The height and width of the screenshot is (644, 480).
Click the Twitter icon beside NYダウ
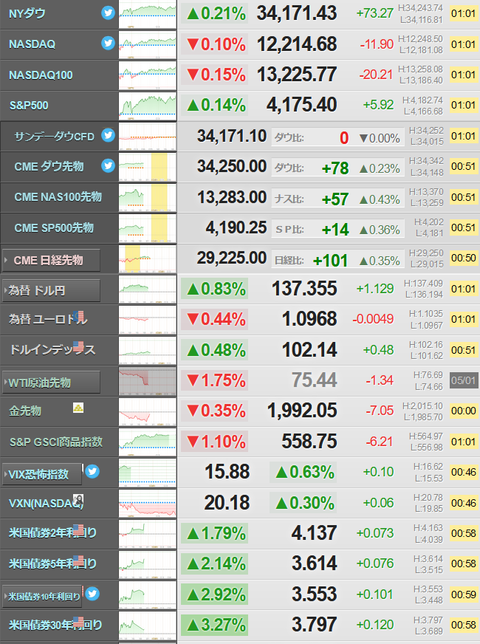108,13
